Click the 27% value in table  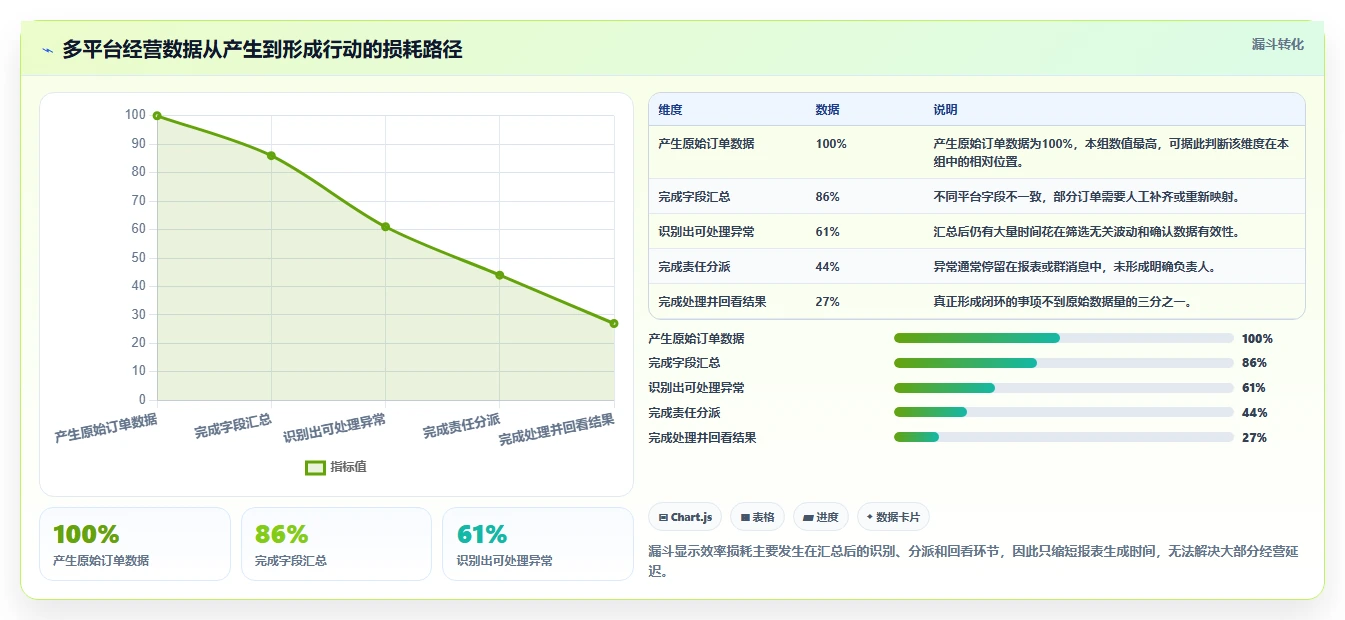827,302
